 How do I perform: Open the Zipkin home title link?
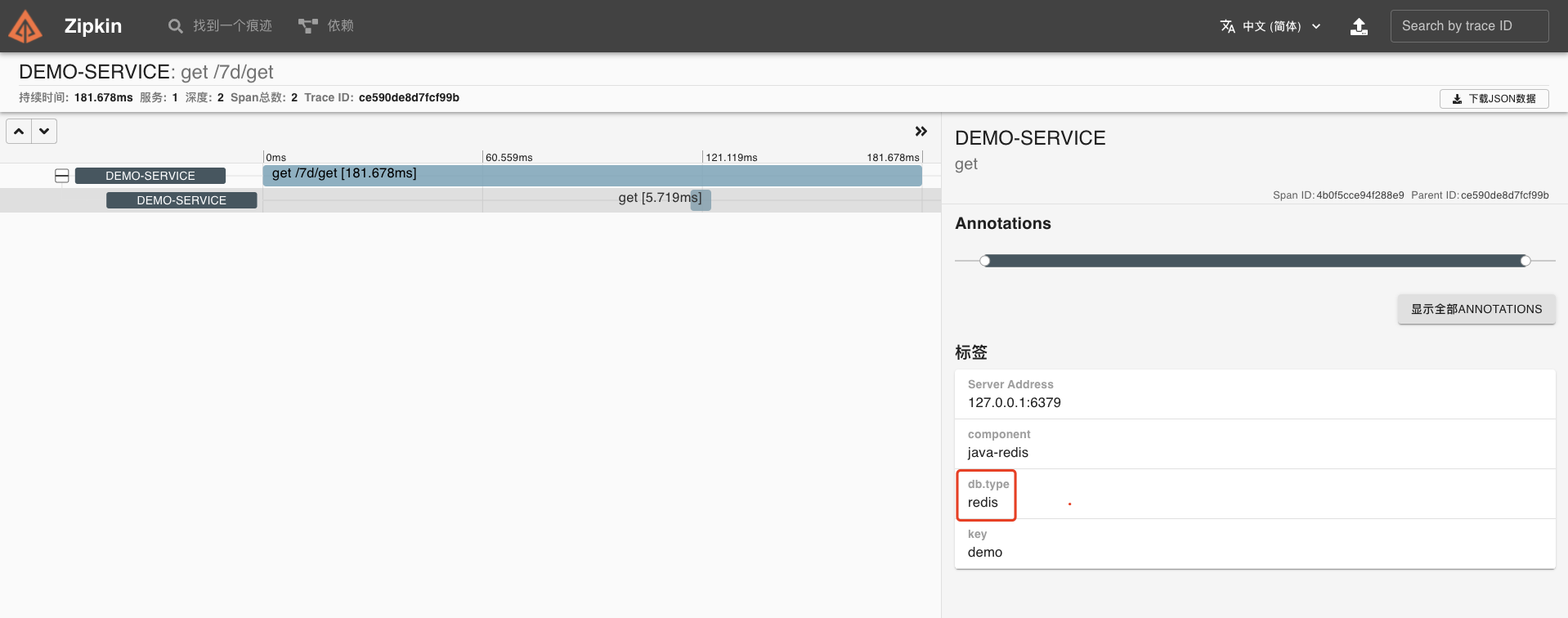(x=92, y=26)
